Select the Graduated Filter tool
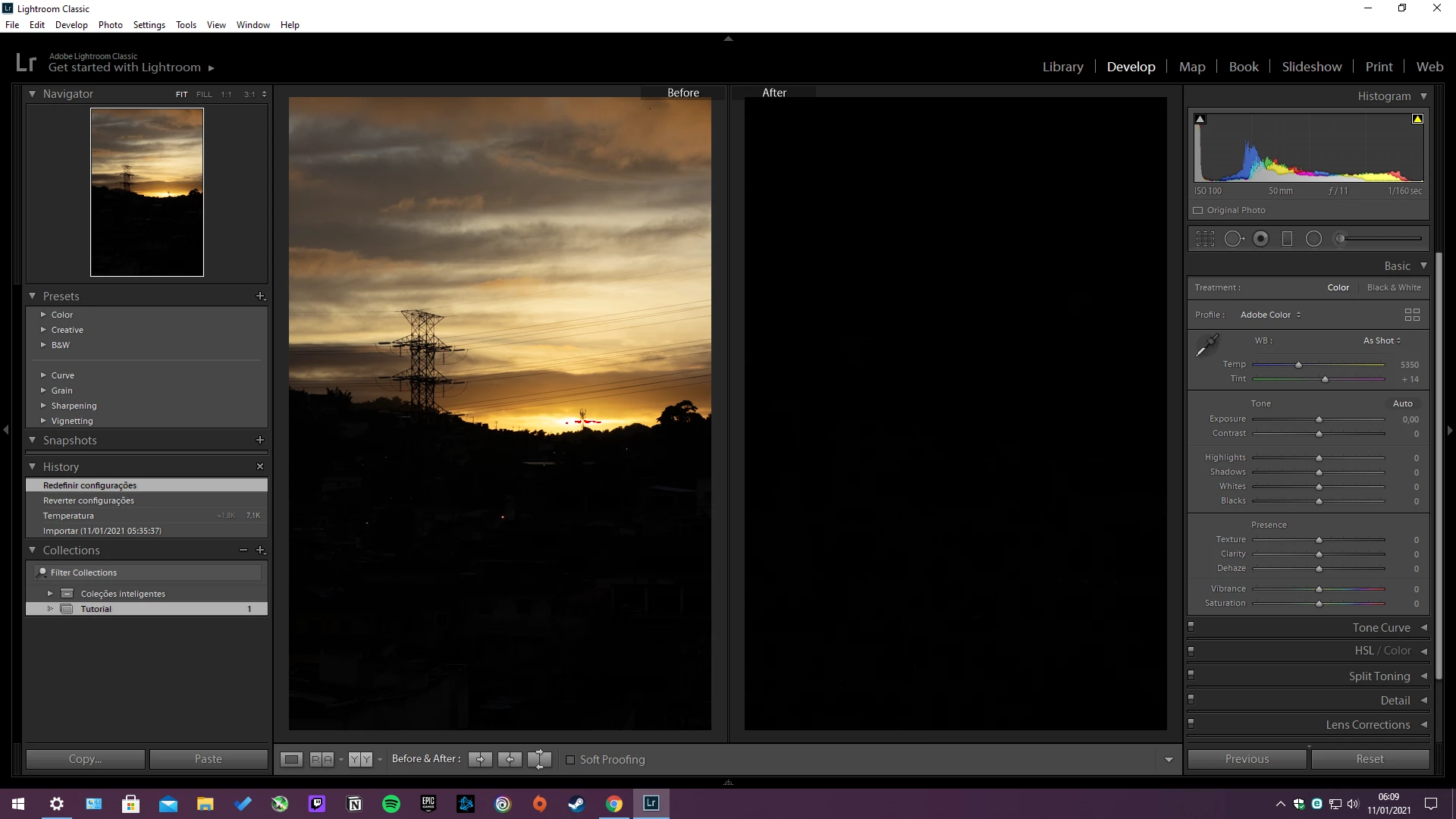This screenshot has width=1456, height=819. (1287, 239)
